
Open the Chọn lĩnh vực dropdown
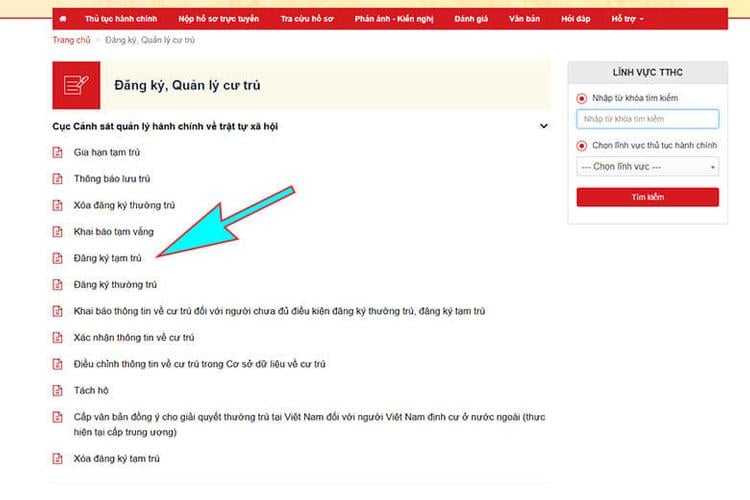coord(648,167)
